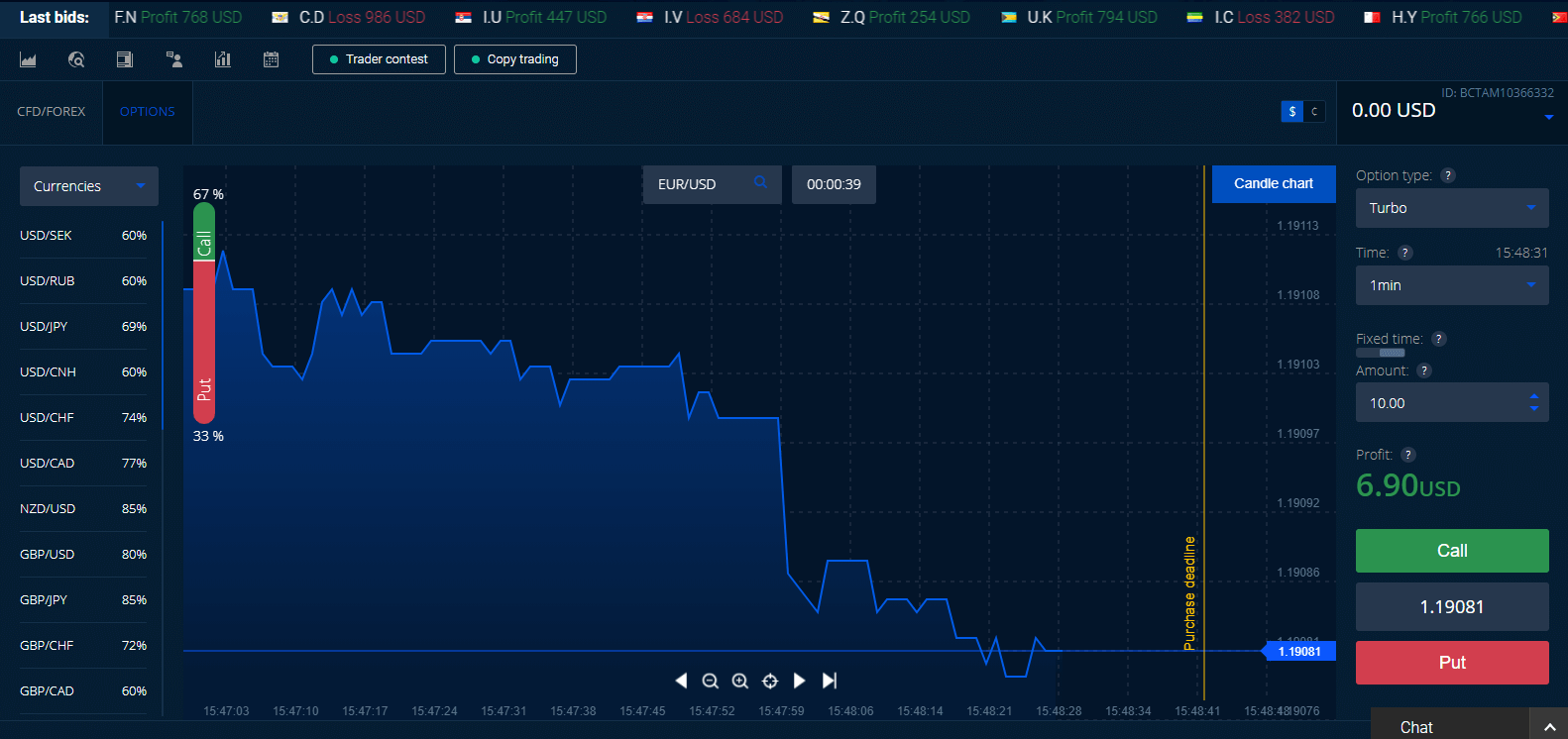Screen dimensions: 1568x739
Task: Open the Option type Turbo dropdown
Action: coord(1452,208)
